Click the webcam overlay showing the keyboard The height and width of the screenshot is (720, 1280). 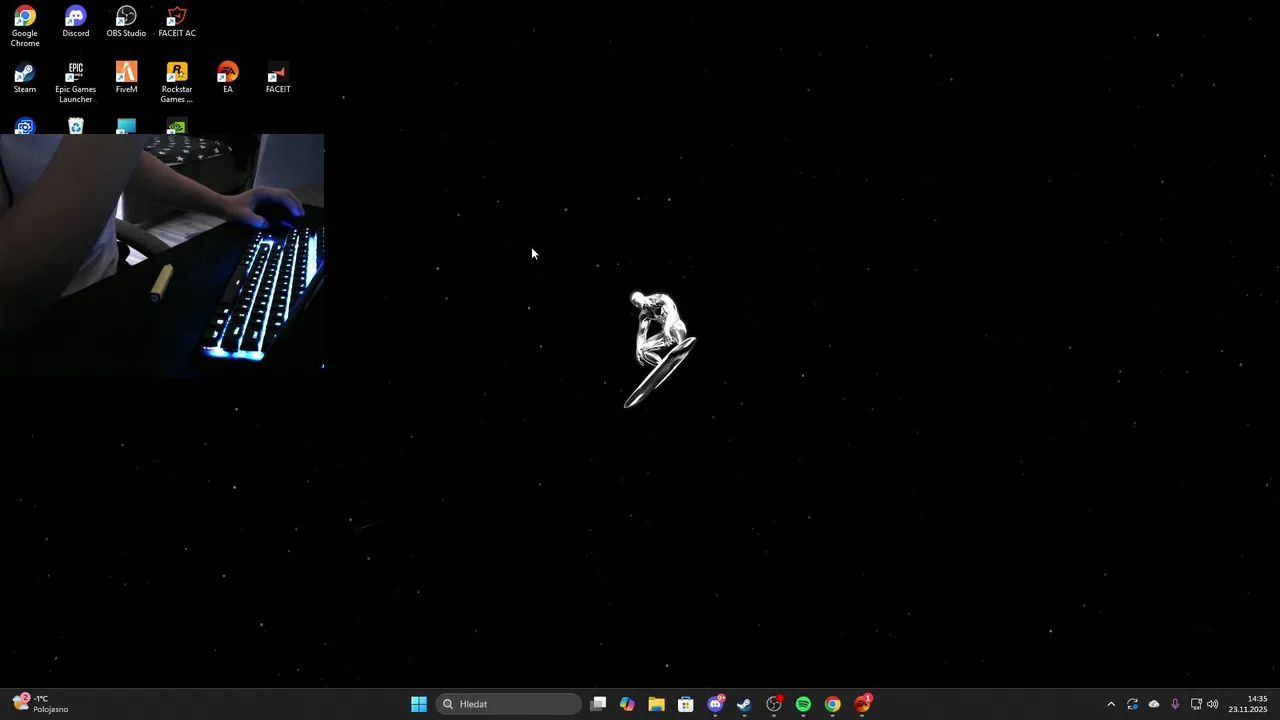click(x=162, y=254)
